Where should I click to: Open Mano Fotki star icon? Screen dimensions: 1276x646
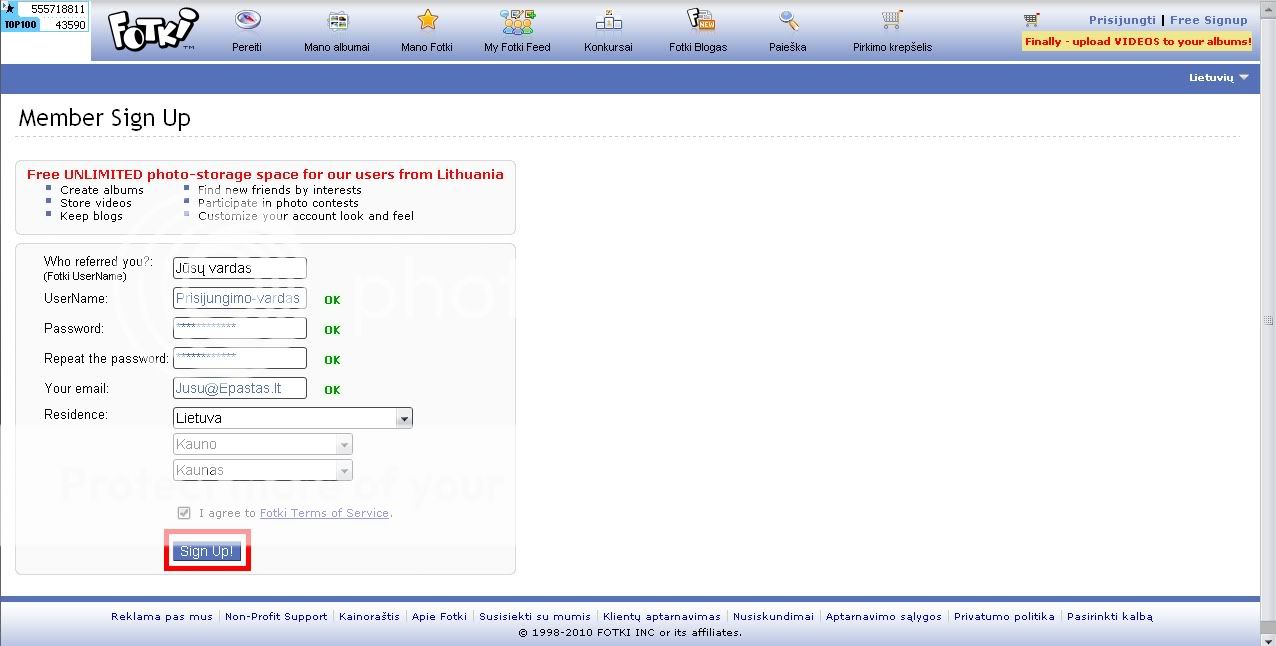pyautogui.click(x=428, y=20)
